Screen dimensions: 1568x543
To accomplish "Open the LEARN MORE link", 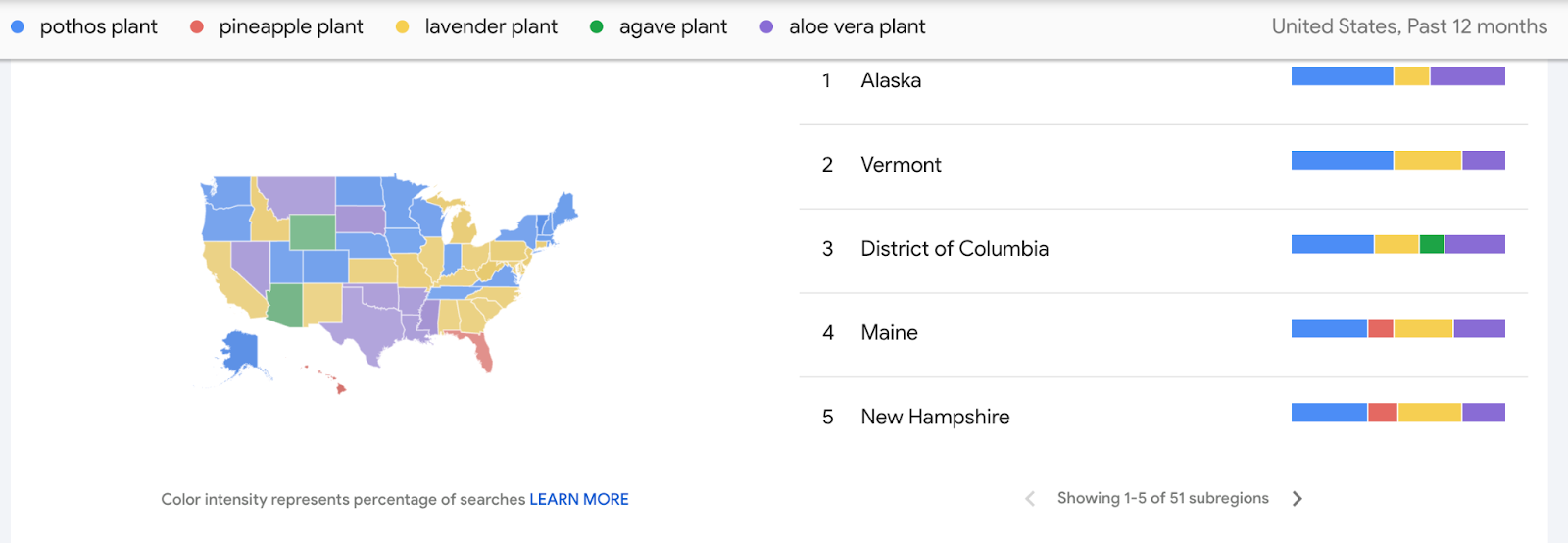I will (x=579, y=500).
